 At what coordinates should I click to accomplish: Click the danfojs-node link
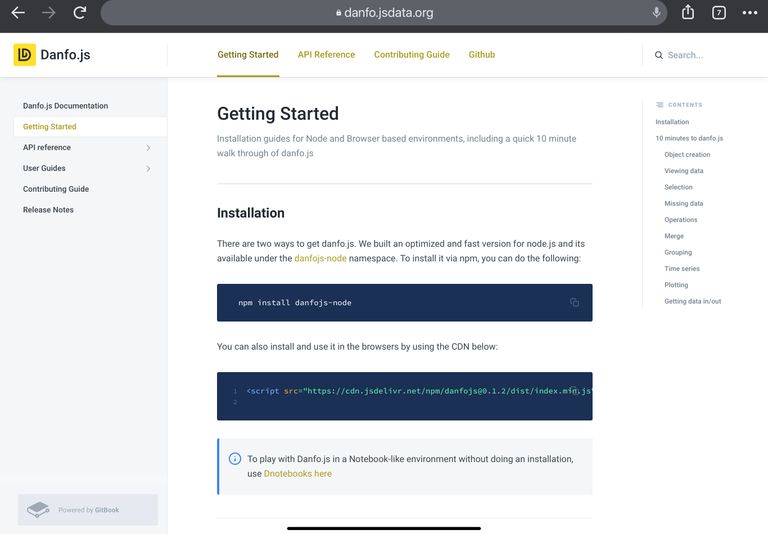tap(320, 258)
